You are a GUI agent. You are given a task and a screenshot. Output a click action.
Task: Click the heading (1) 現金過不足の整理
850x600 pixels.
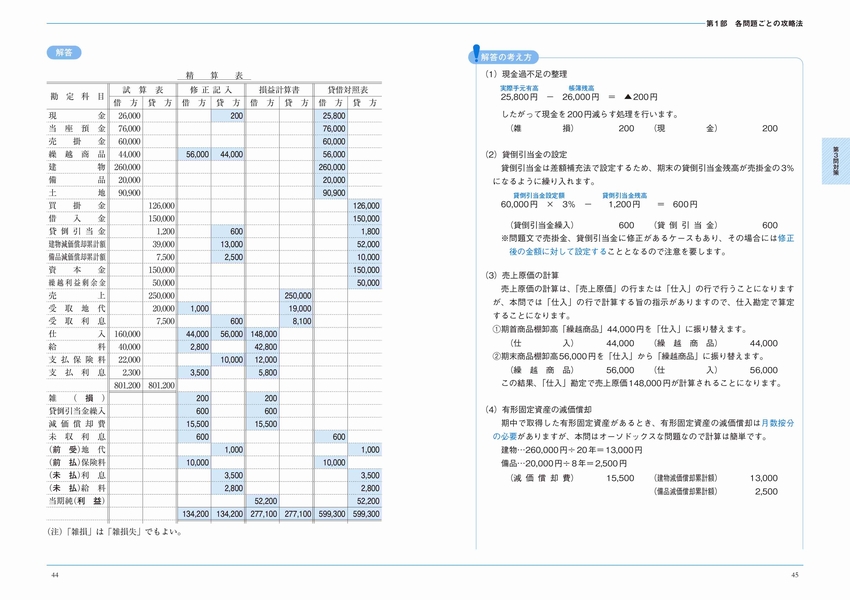coord(526,74)
